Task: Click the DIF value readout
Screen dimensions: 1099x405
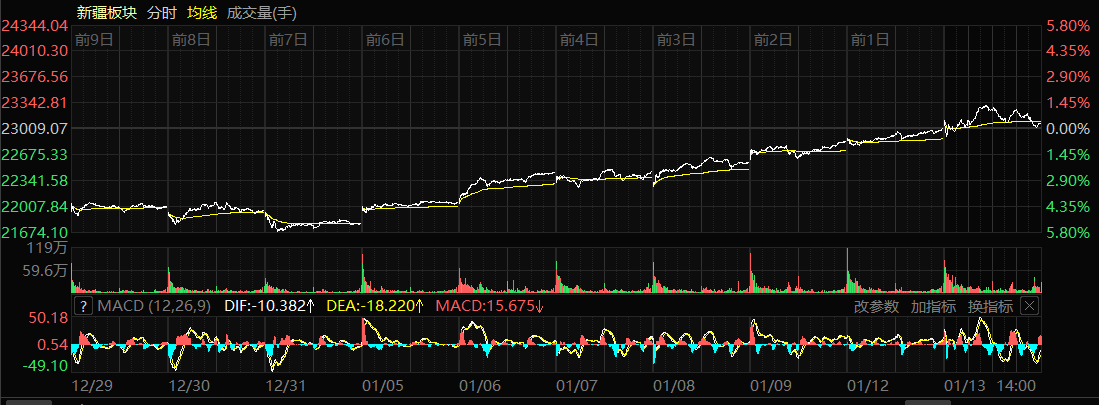Action: coord(269,306)
